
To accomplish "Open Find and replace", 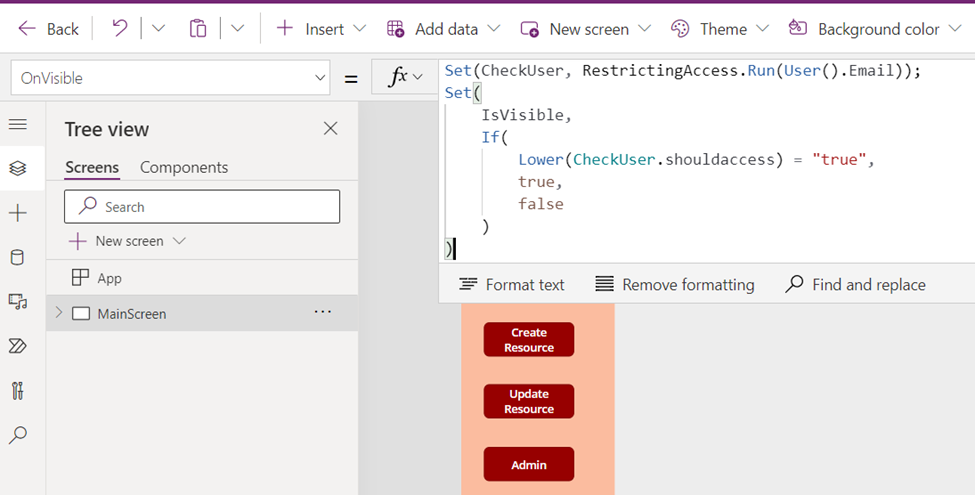I will pos(856,285).
